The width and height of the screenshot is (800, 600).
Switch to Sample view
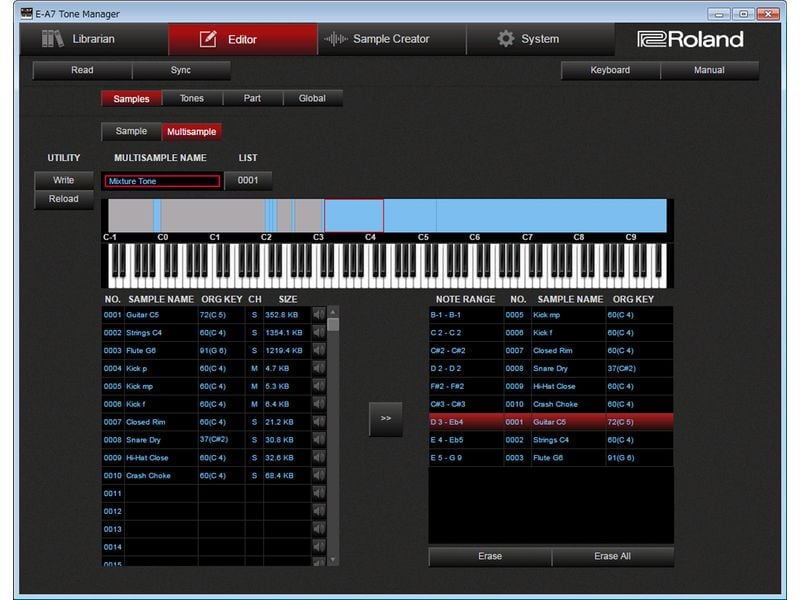pyautogui.click(x=131, y=131)
